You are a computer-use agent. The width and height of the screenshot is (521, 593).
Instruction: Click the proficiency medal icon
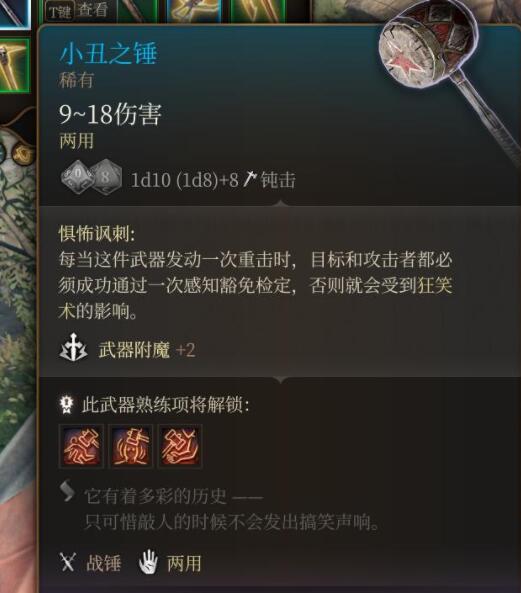[67, 404]
